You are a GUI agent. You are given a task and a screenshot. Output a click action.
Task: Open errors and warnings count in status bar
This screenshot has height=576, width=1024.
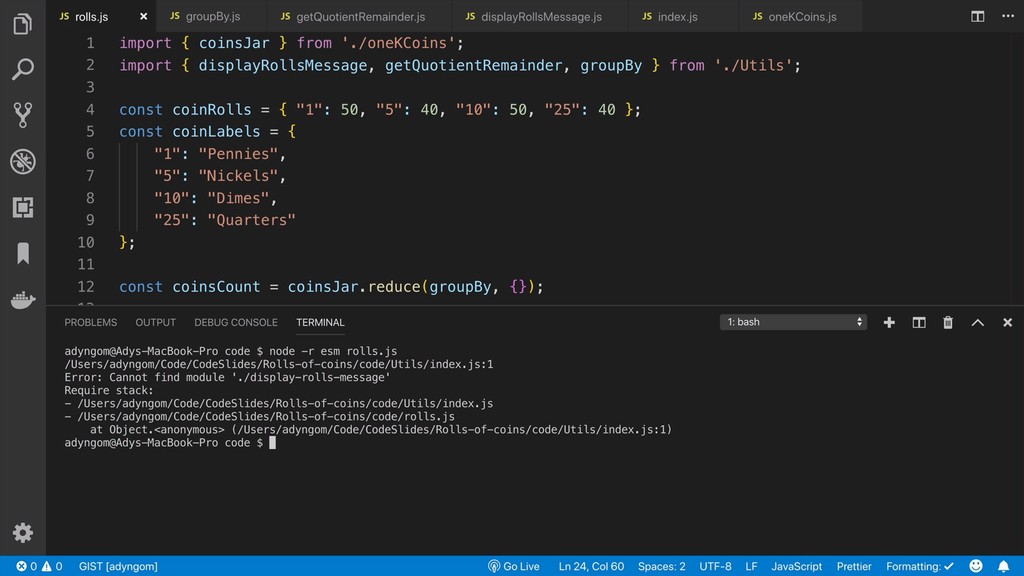coord(39,566)
